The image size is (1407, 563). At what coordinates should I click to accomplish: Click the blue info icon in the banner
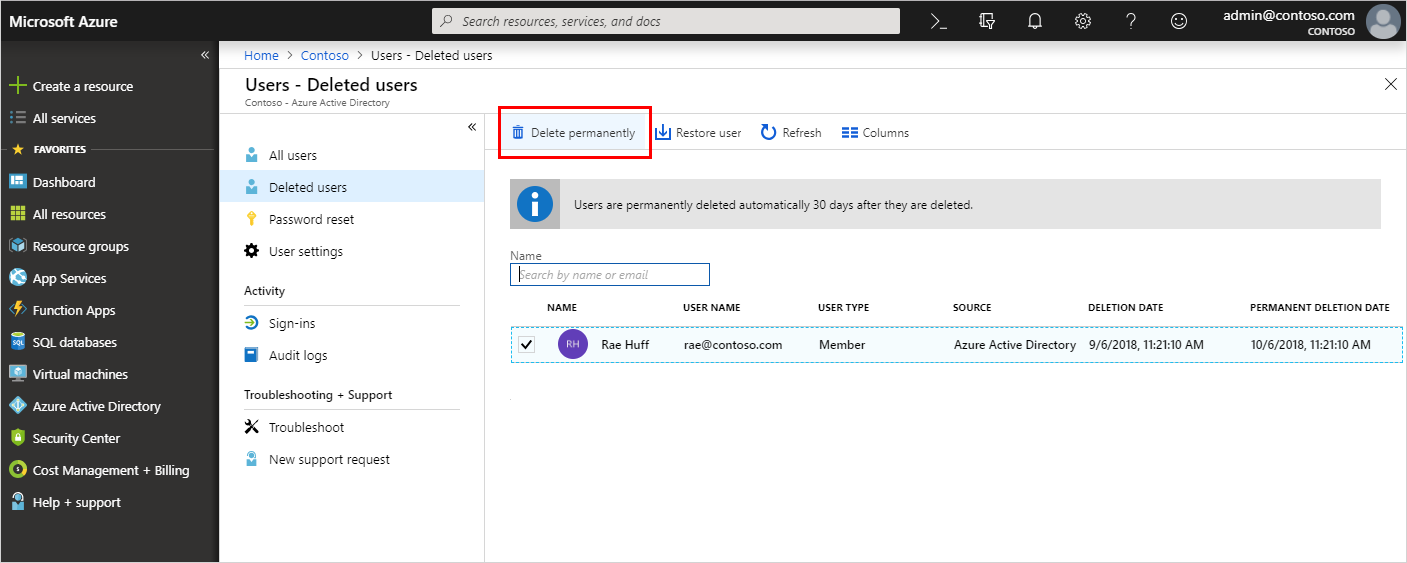pyautogui.click(x=535, y=205)
